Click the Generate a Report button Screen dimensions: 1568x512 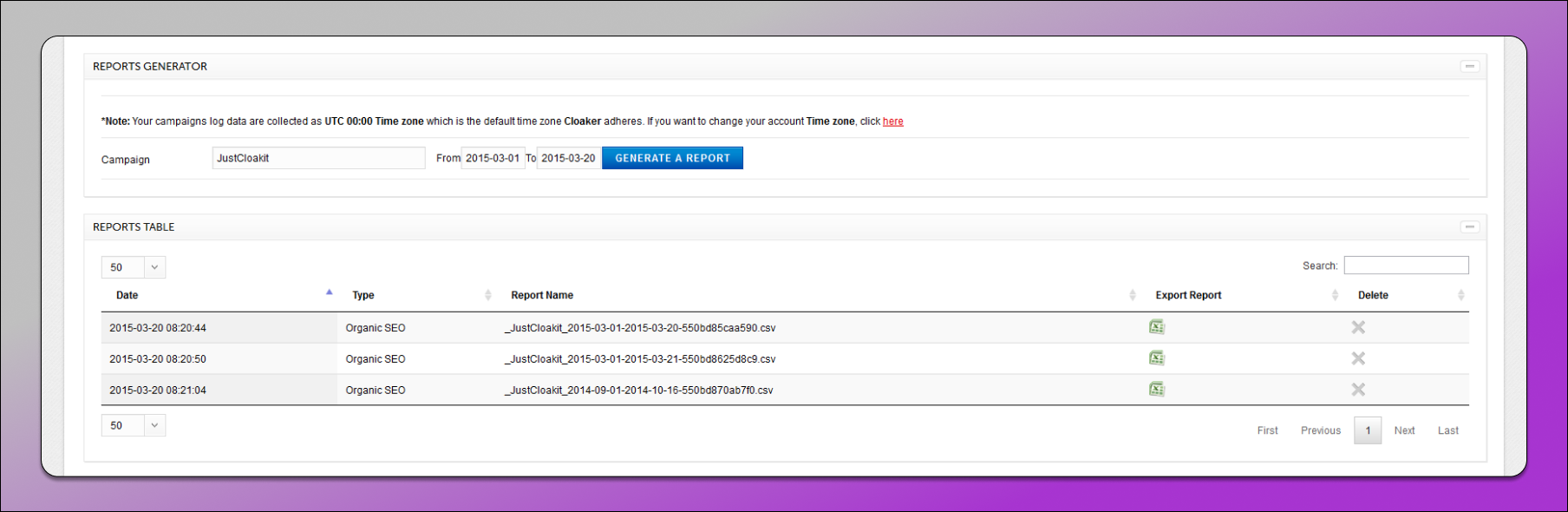coord(672,158)
